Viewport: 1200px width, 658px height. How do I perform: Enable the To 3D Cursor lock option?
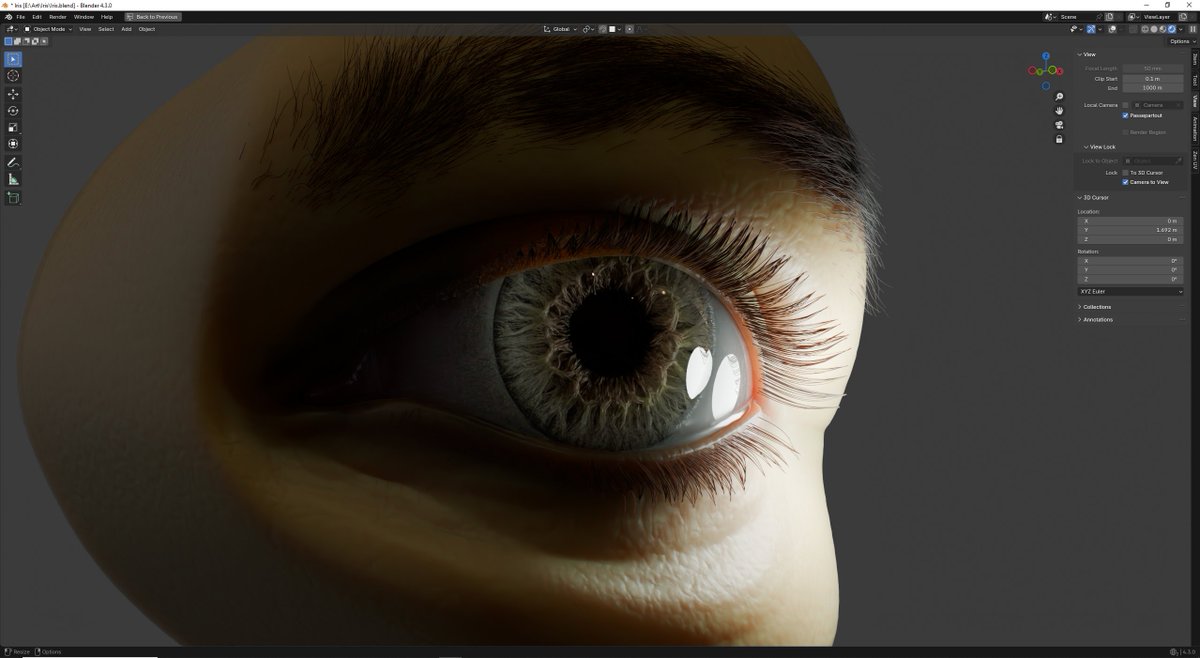click(1126, 172)
